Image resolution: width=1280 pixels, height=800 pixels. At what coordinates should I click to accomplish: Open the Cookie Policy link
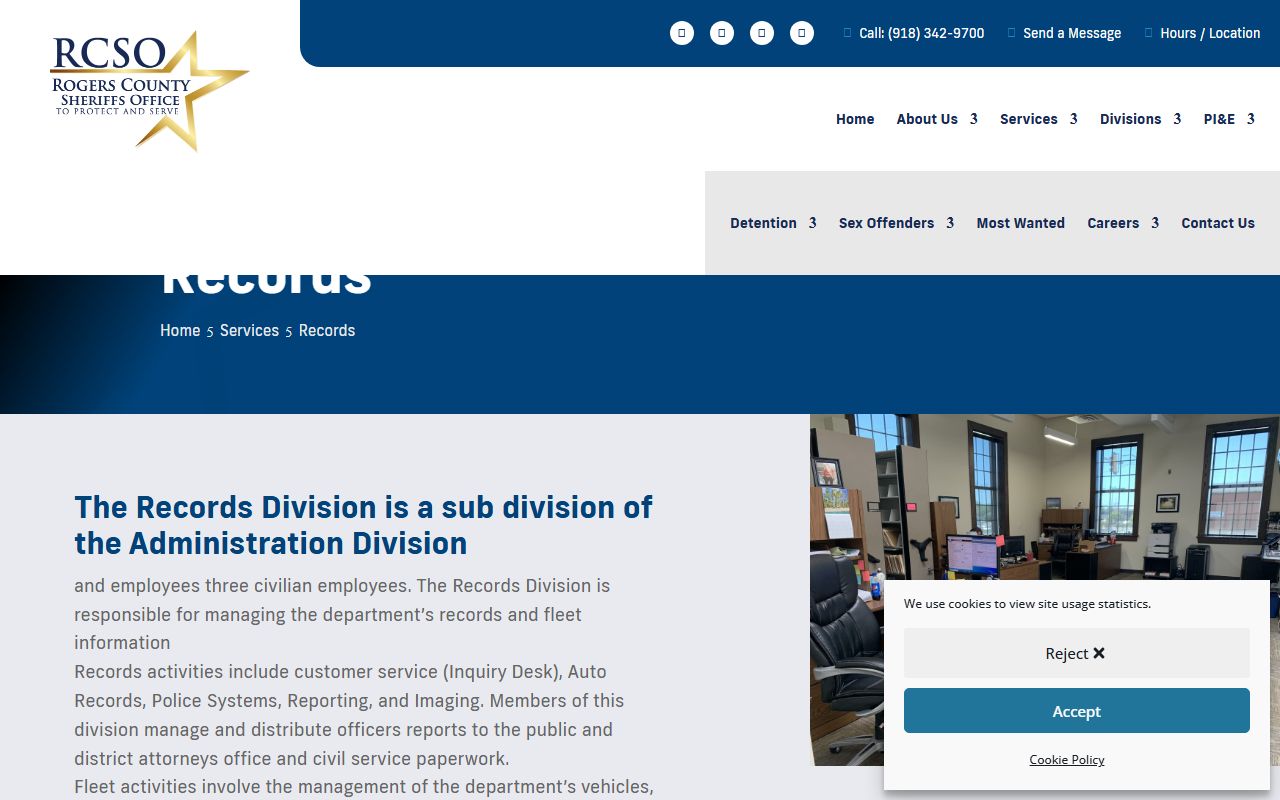[x=1067, y=760]
